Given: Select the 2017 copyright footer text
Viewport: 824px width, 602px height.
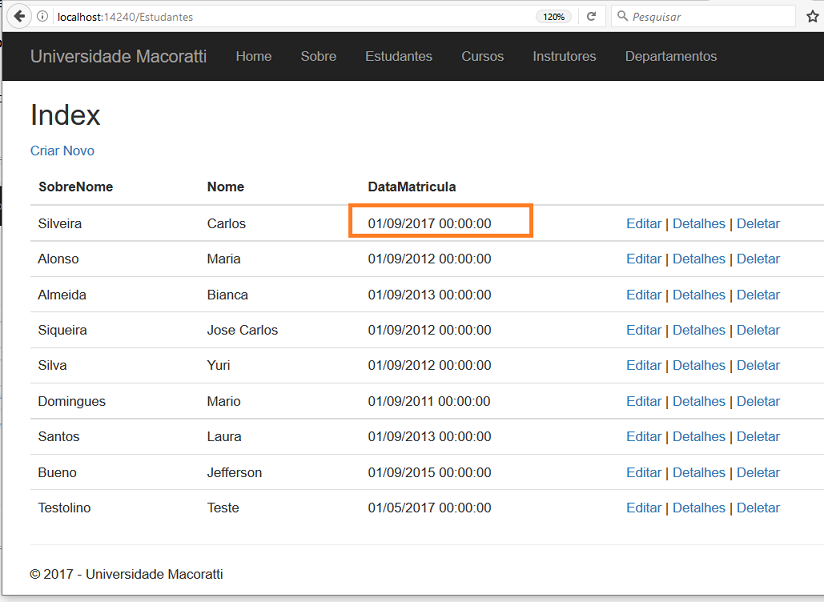Looking at the screenshot, I should click(126, 574).
